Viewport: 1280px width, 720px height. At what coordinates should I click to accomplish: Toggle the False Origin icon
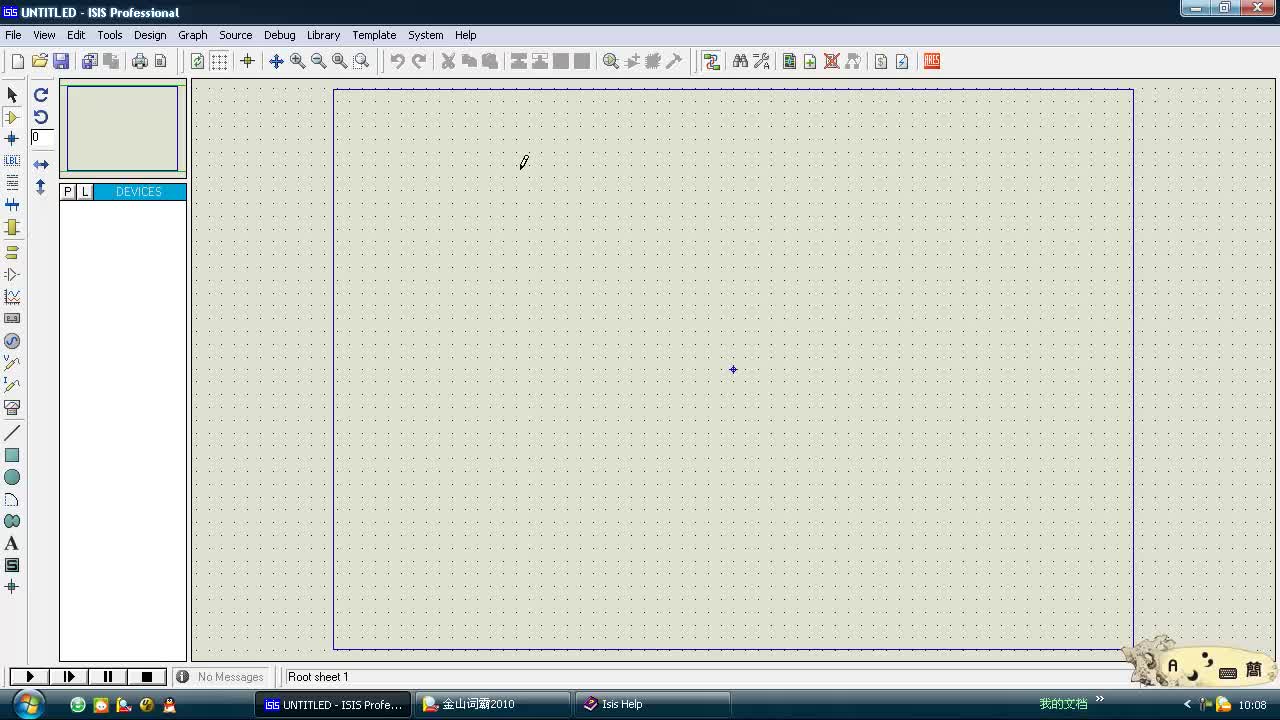pos(247,62)
